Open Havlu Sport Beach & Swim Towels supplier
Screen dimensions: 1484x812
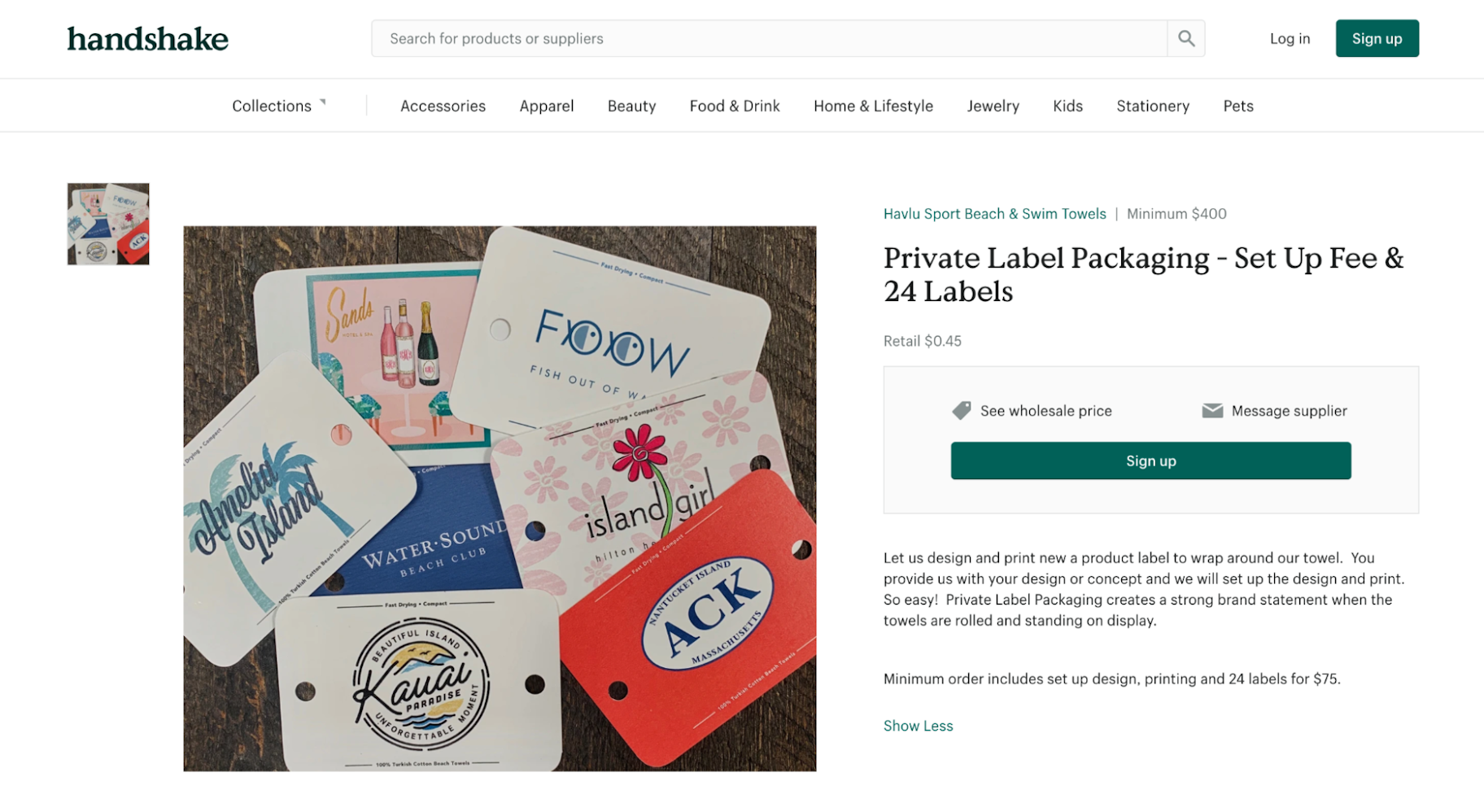(994, 214)
